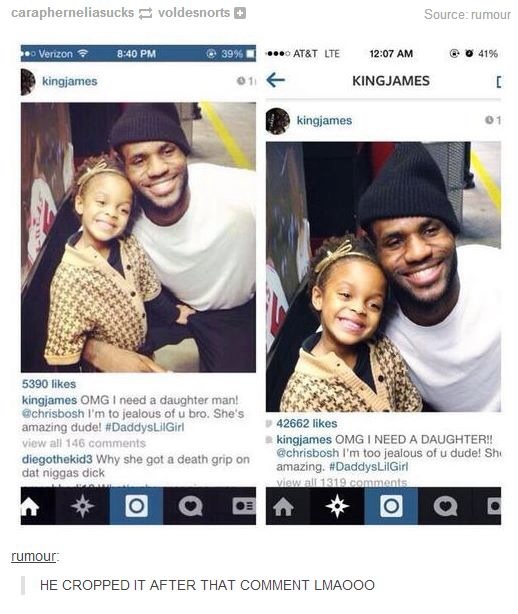Open the Profile card icon in left screenshot
This screenshot has width=518, height=614.
244,506
